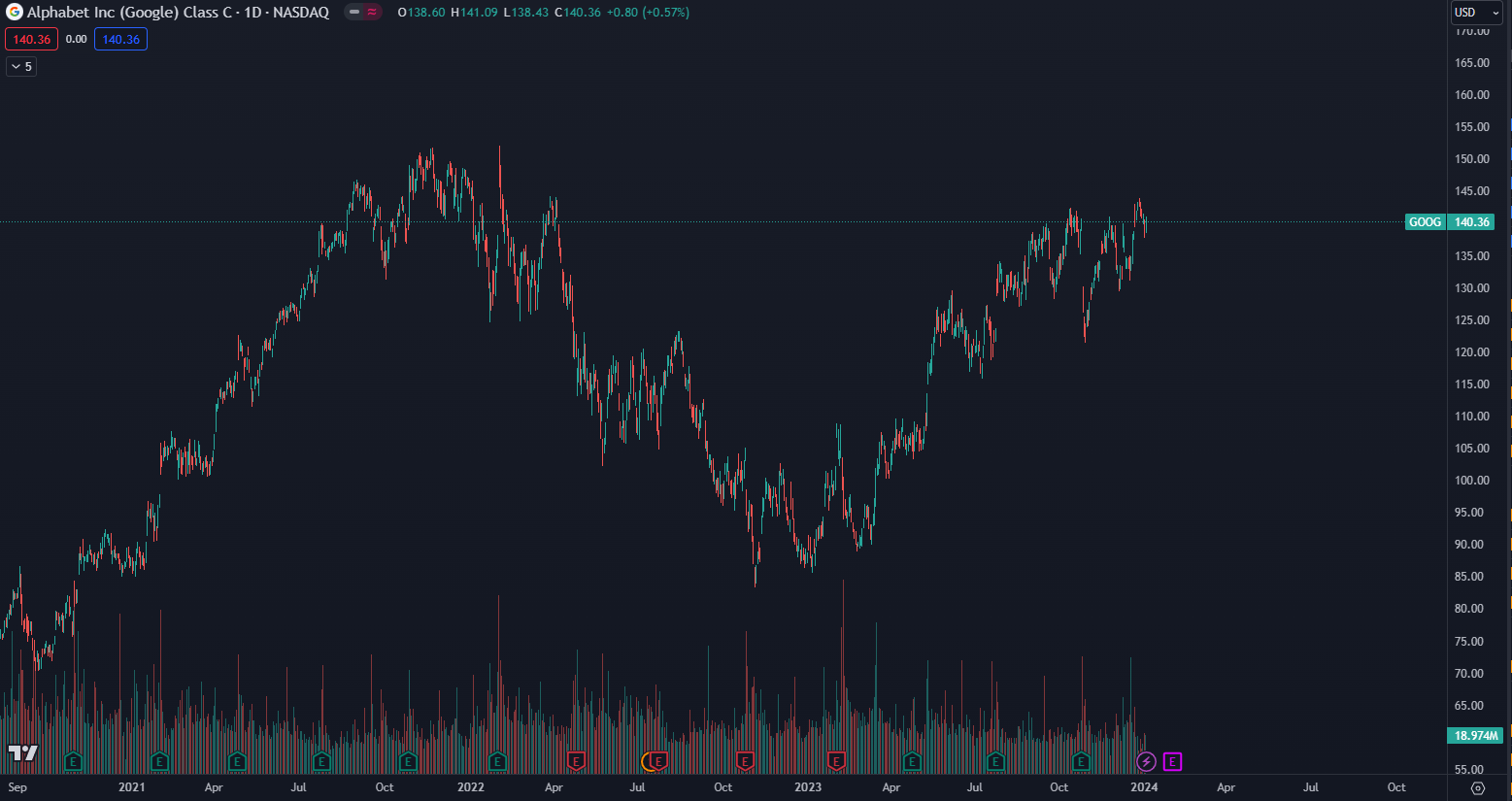
Task: Click the orange marker beside July 2022 earnings
Action: click(x=648, y=761)
